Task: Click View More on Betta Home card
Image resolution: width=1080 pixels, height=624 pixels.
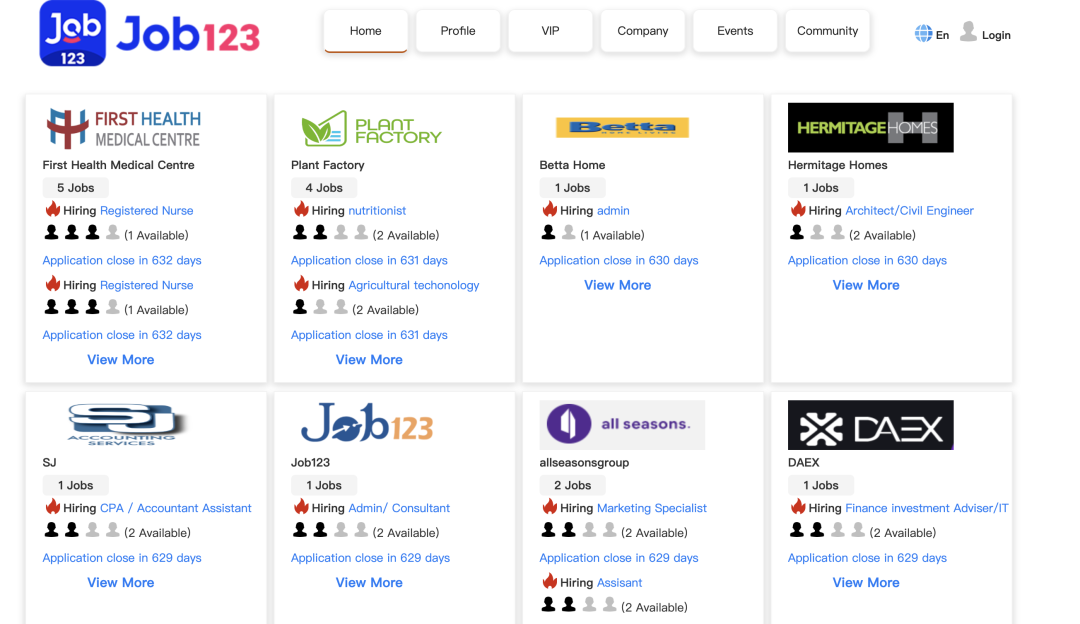Action: 618,285
